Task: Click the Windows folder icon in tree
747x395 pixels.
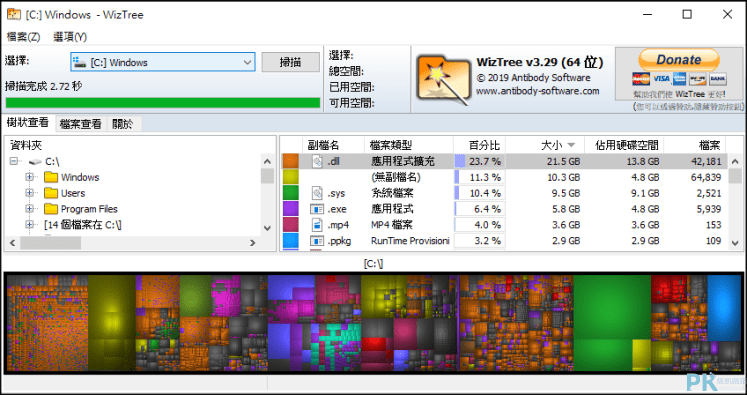Action: pos(51,177)
